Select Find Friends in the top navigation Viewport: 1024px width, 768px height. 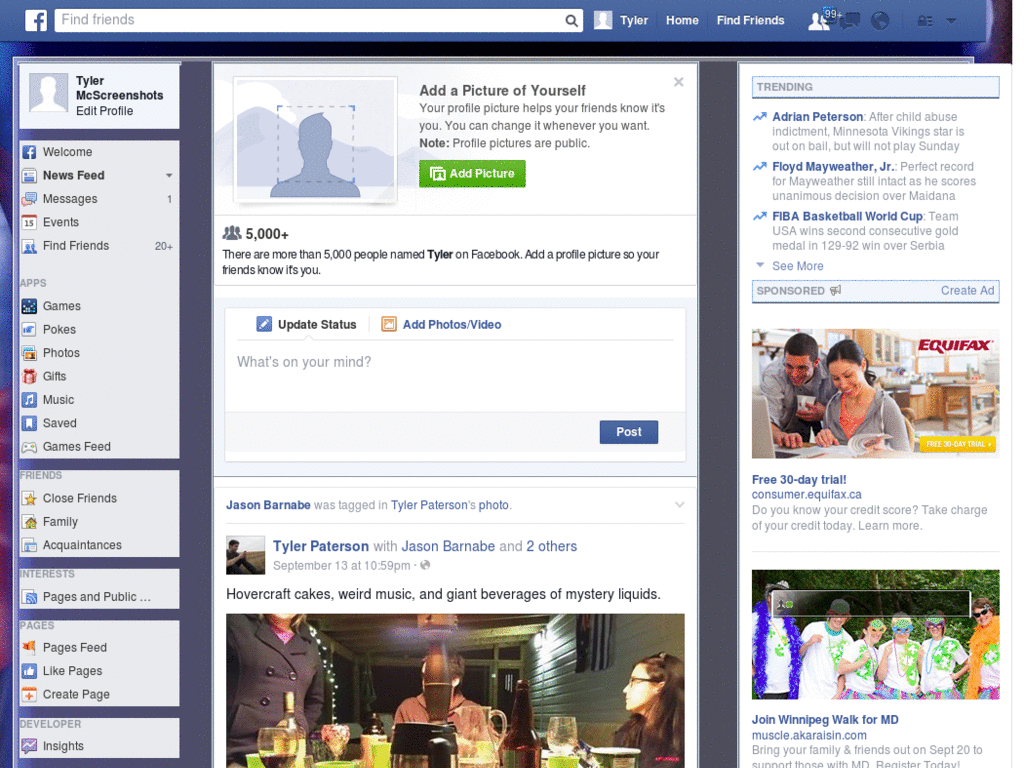coord(750,20)
